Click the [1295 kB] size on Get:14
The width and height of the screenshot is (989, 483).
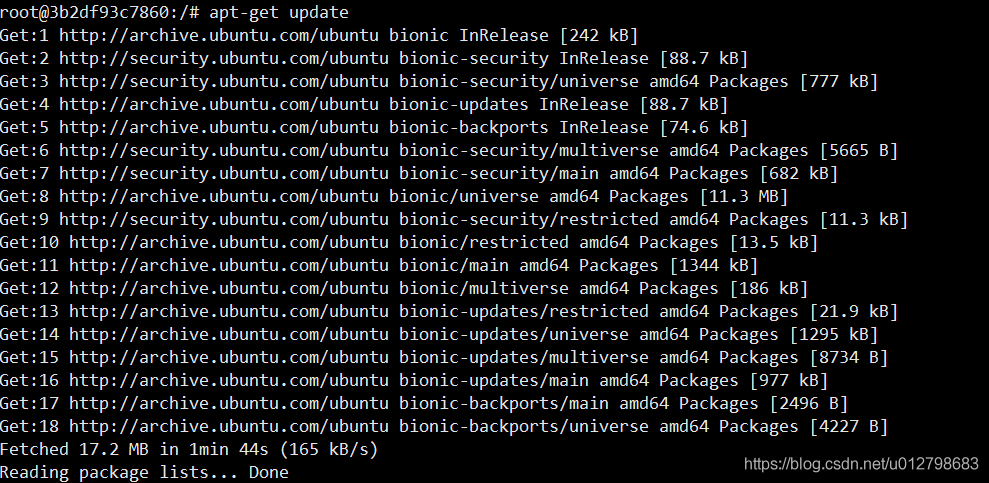coord(833,334)
